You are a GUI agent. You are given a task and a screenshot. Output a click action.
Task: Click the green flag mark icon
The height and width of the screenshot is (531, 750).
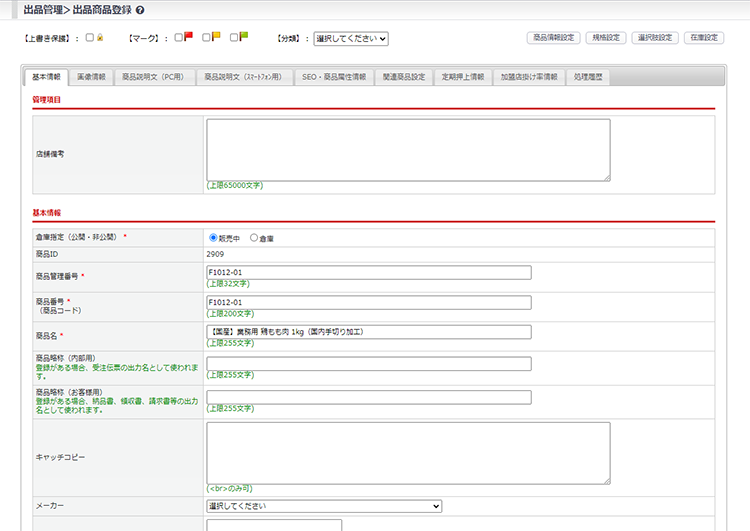[x=244, y=38]
